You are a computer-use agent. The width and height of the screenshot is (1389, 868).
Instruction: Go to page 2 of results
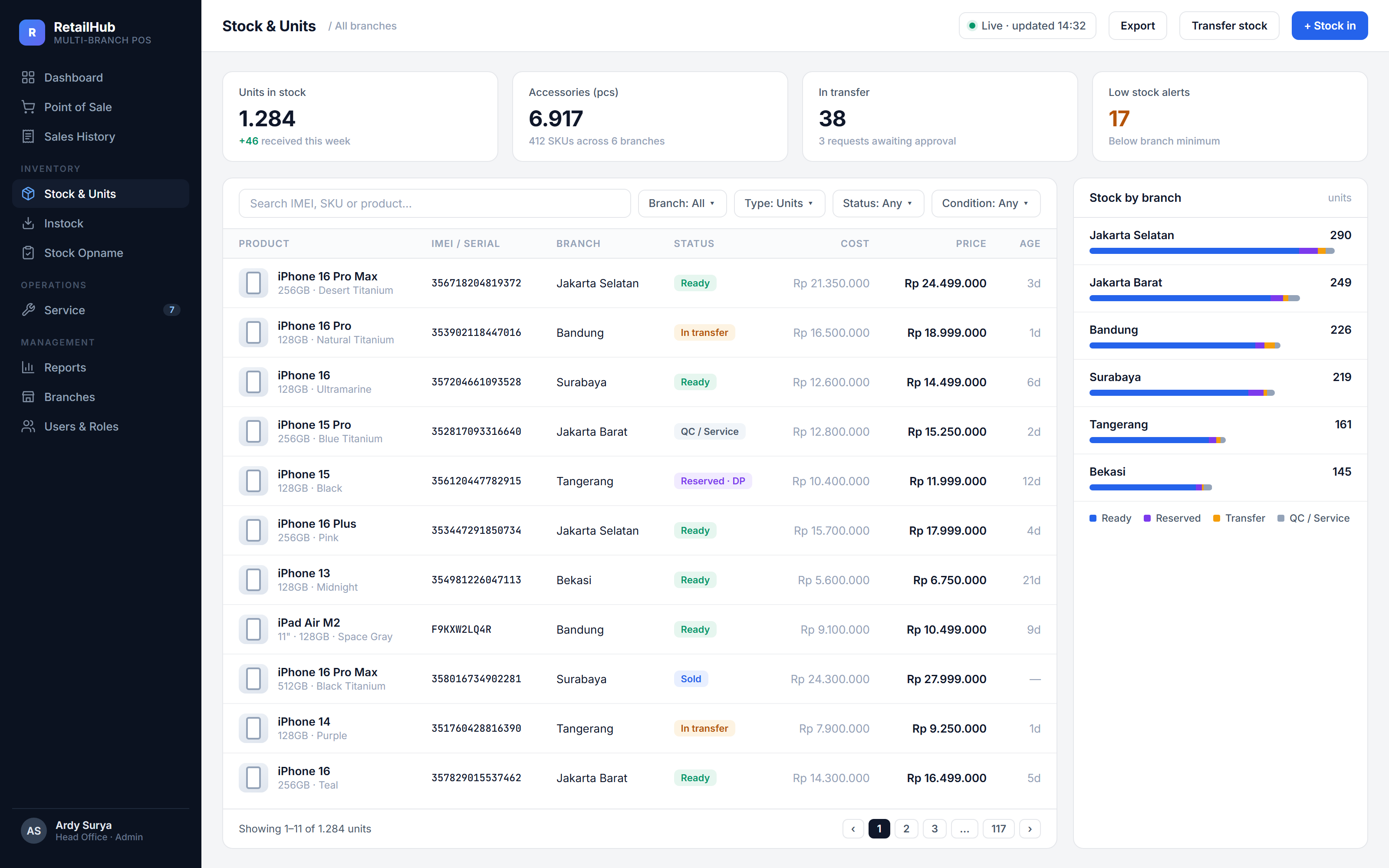[906, 829]
